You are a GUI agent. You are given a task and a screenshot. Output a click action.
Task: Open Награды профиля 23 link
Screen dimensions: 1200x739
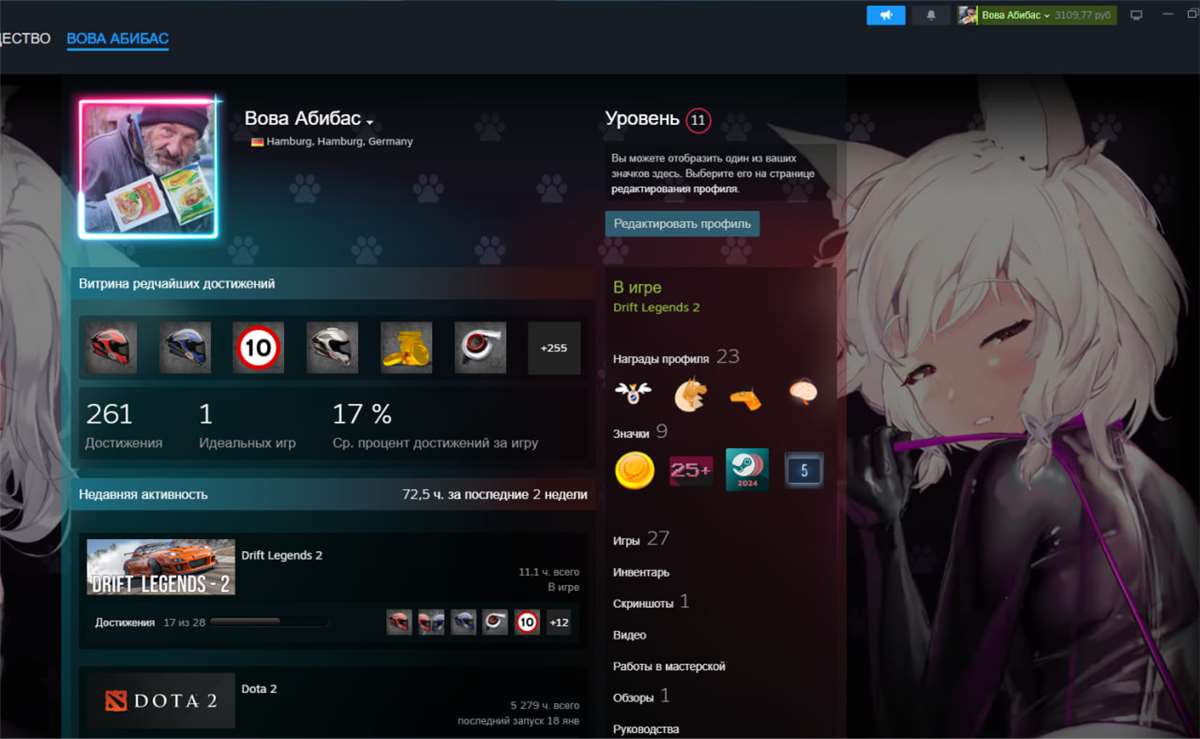point(676,357)
